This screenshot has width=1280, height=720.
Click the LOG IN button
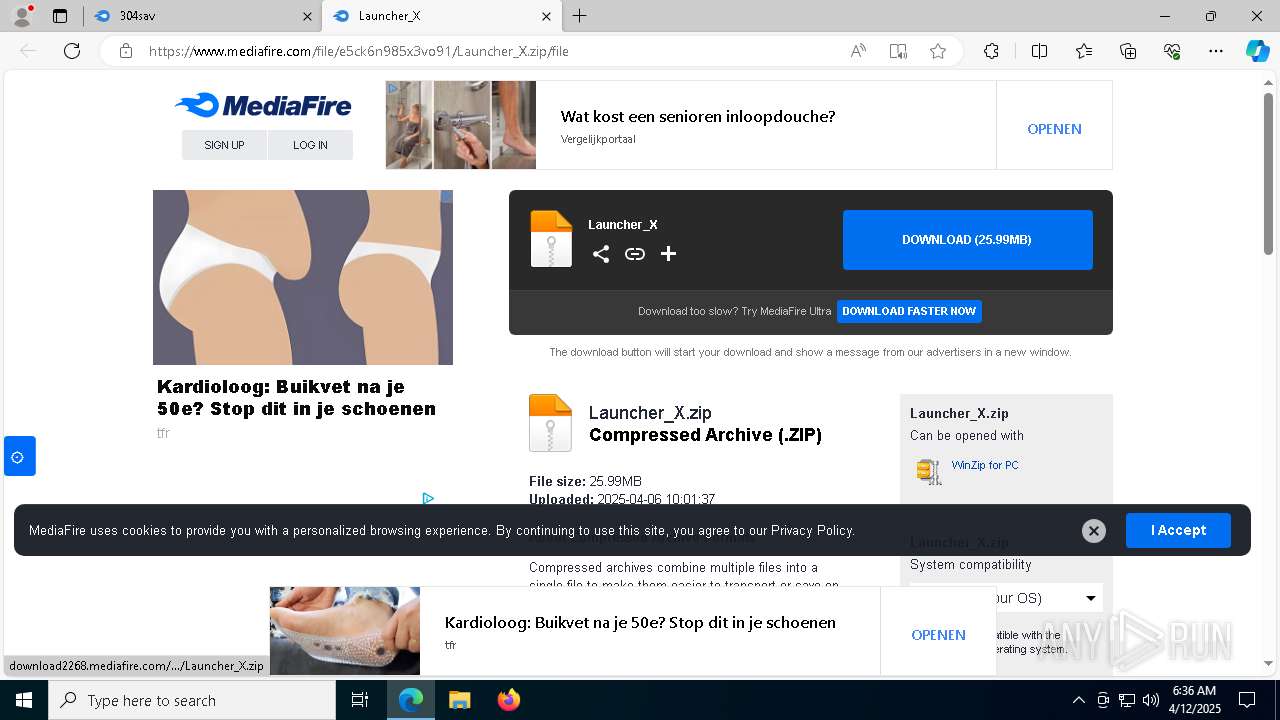tap(310, 145)
